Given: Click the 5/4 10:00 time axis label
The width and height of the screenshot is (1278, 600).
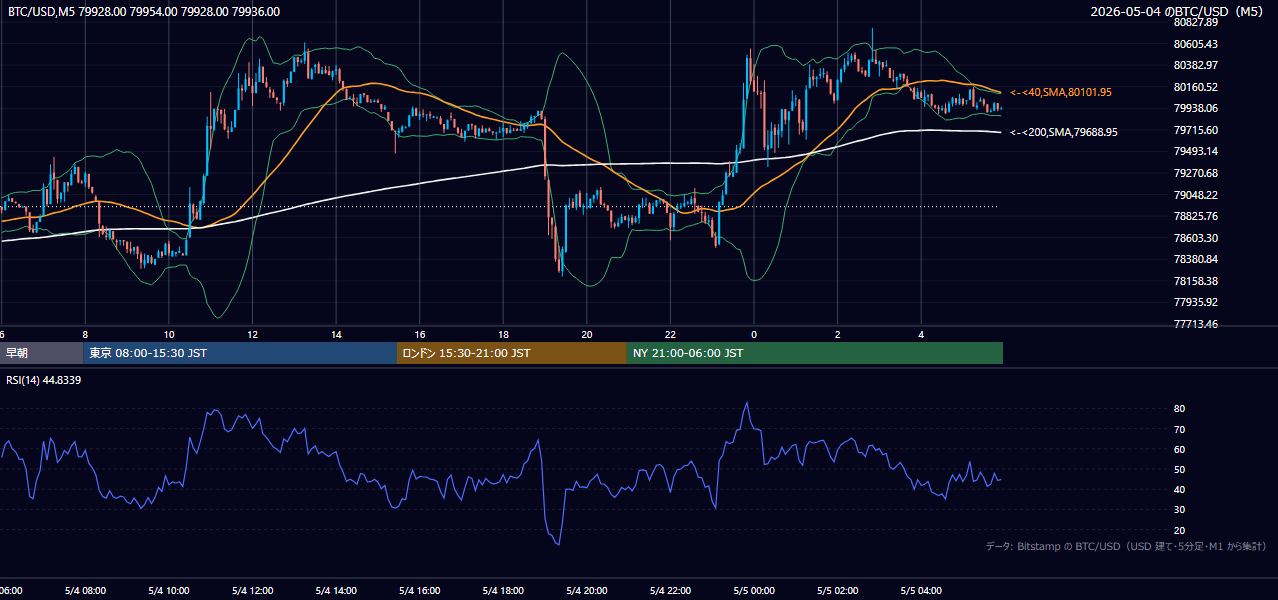Looking at the screenshot, I should pyautogui.click(x=169, y=591).
